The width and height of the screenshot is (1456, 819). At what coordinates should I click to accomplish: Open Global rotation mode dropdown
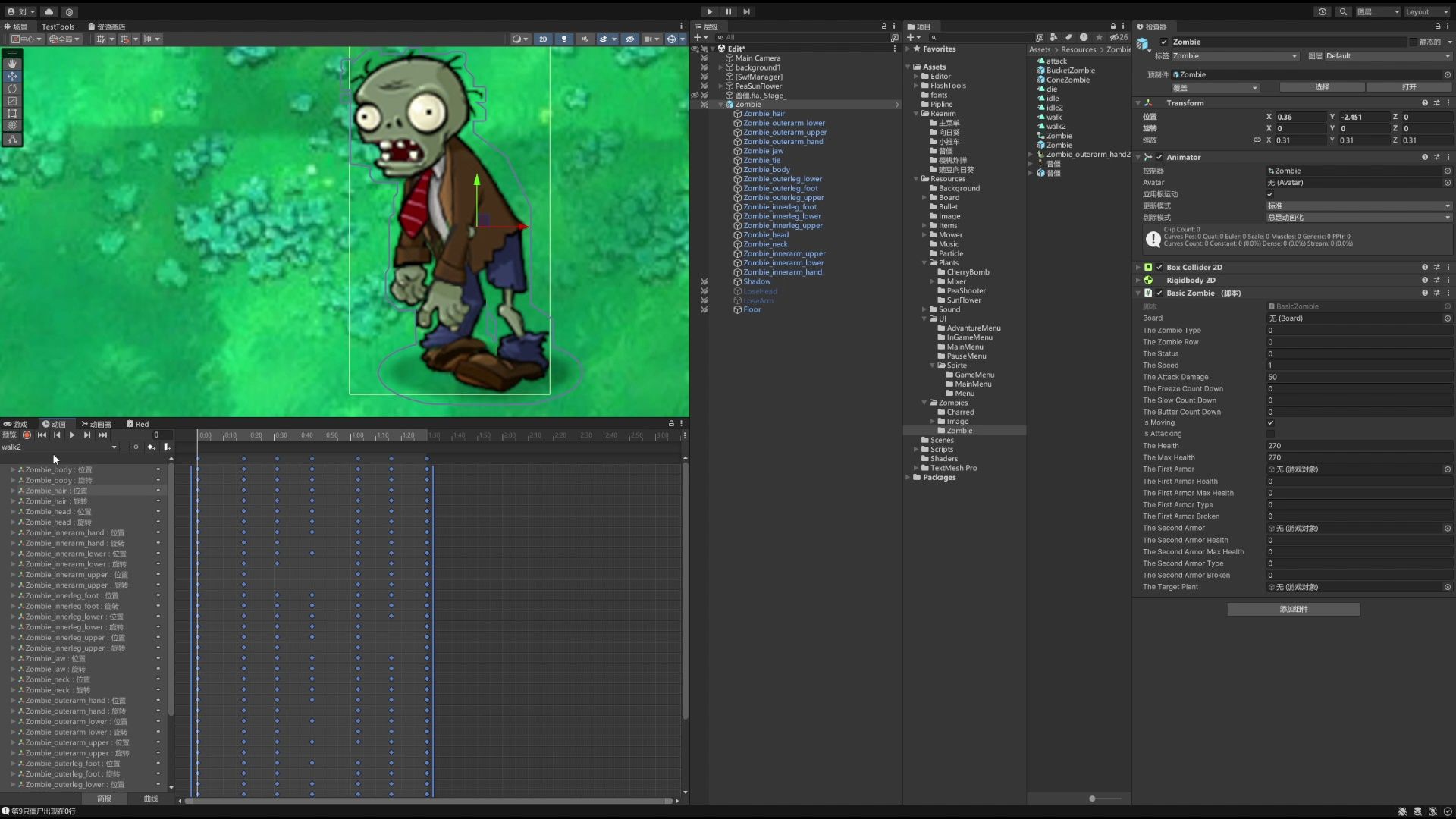pos(64,39)
